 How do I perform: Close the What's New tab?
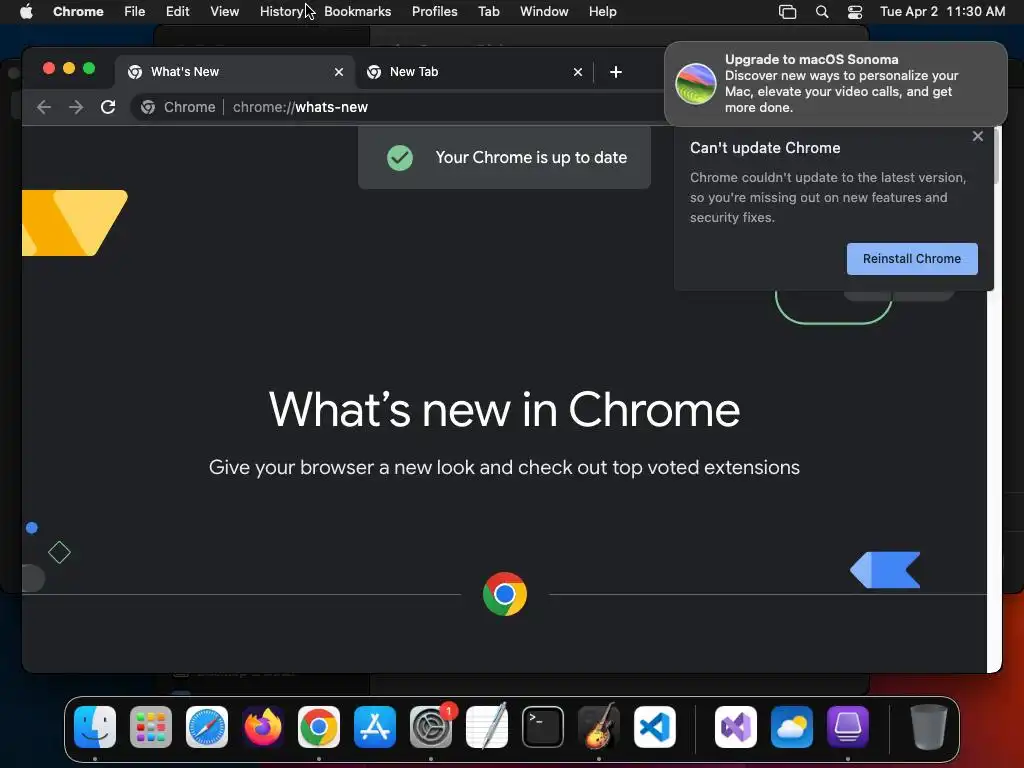(x=339, y=72)
